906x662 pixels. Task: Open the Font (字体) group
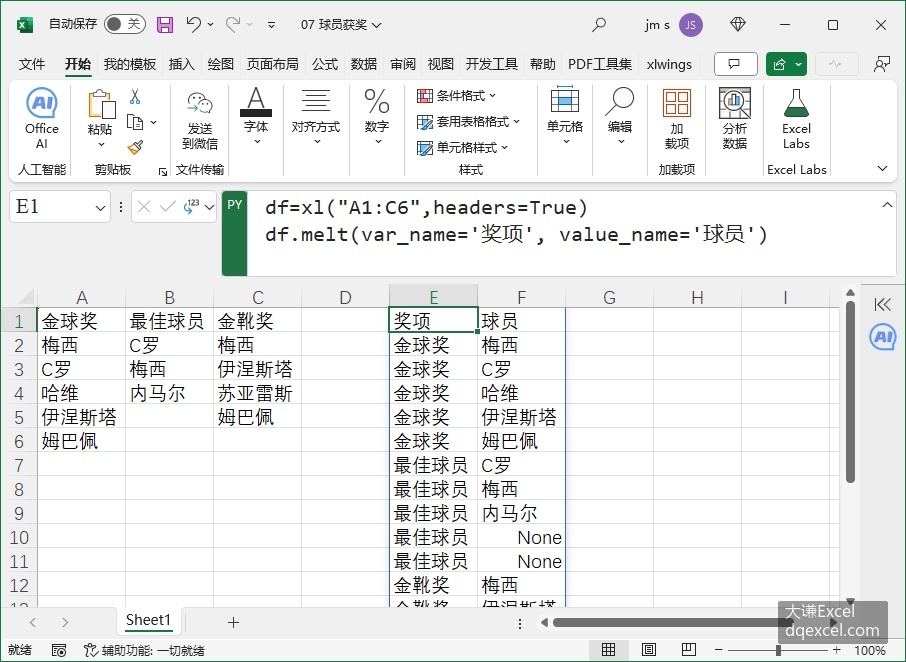pyautogui.click(x=256, y=116)
